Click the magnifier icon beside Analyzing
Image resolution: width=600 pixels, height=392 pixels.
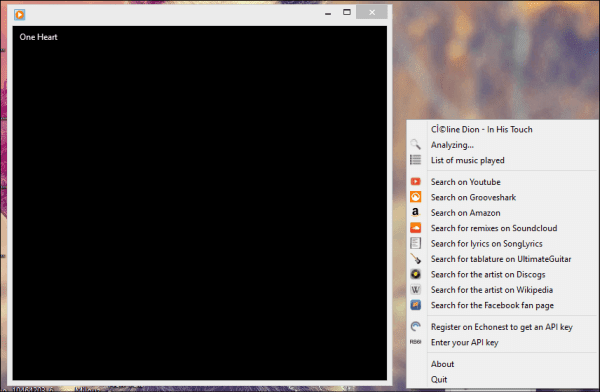point(416,144)
